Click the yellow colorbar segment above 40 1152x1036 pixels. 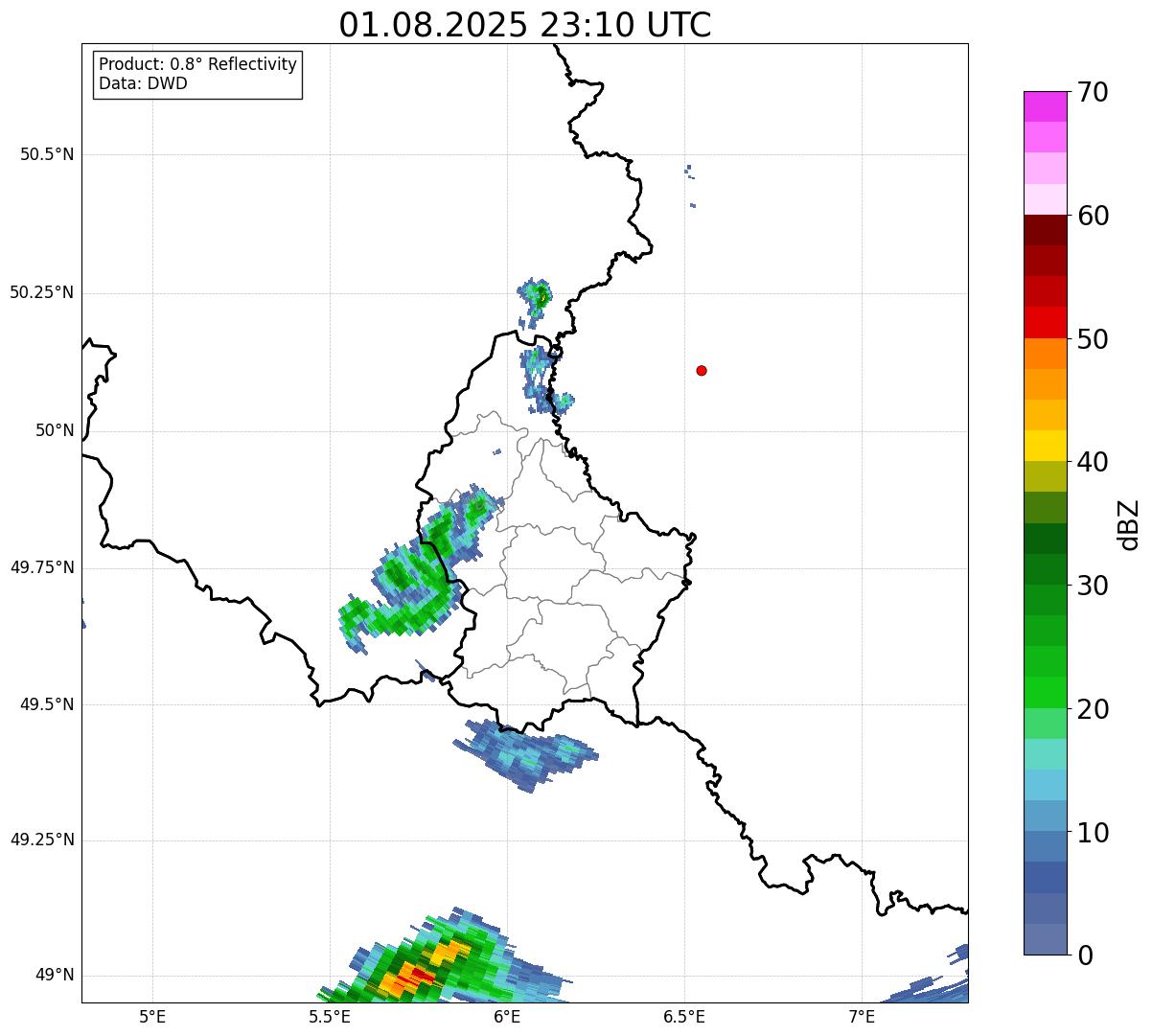coord(1045,446)
